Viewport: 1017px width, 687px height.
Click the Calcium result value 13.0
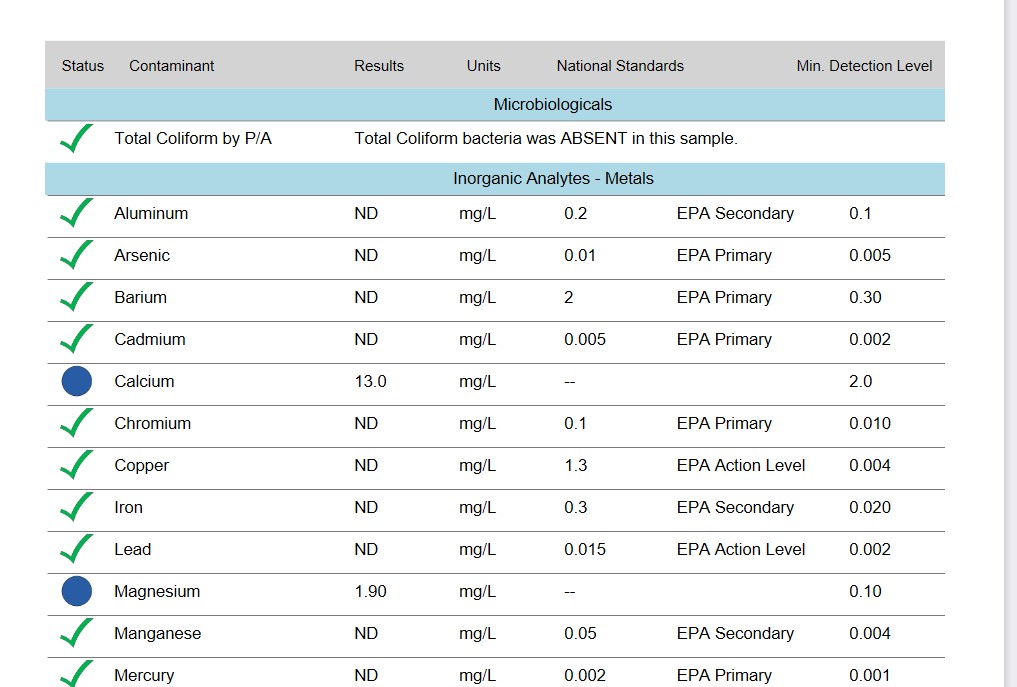[x=370, y=381]
